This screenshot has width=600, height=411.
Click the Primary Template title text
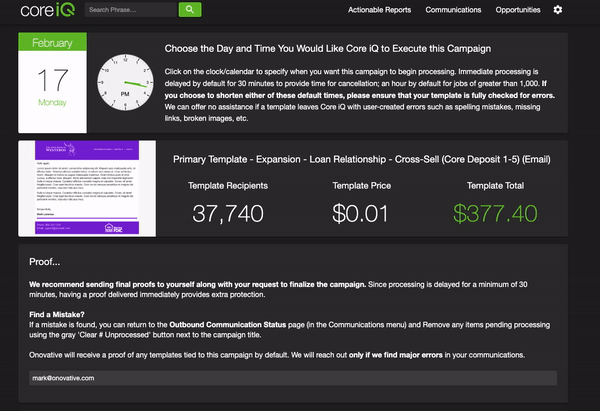click(x=362, y=159)
